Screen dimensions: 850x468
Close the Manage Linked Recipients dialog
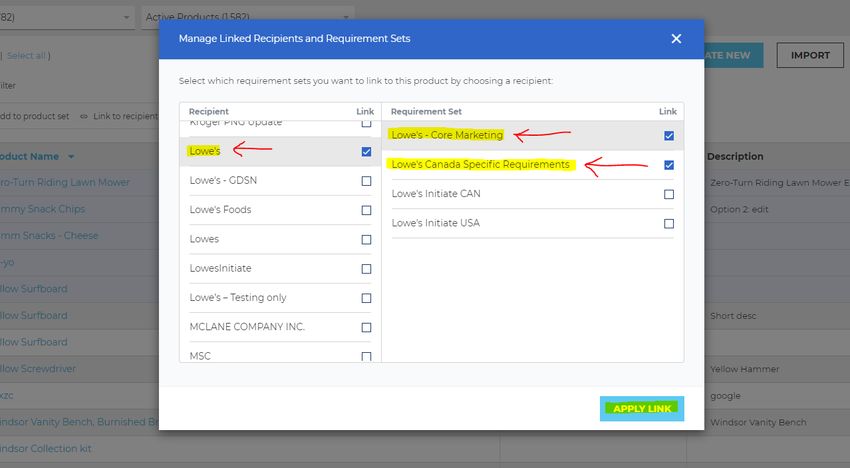pos(676,39)
